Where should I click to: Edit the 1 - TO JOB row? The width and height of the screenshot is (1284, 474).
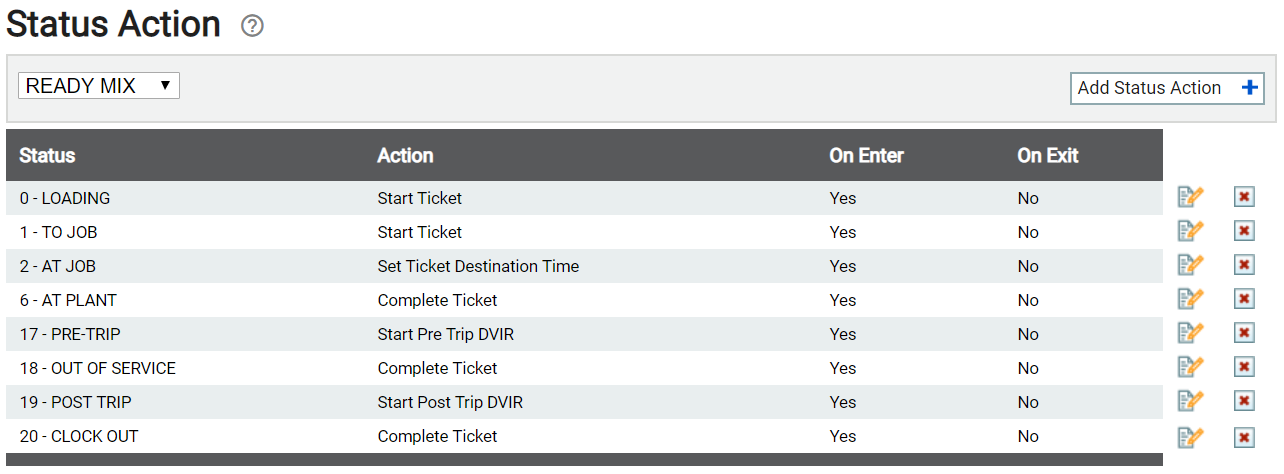point(1190,232)
